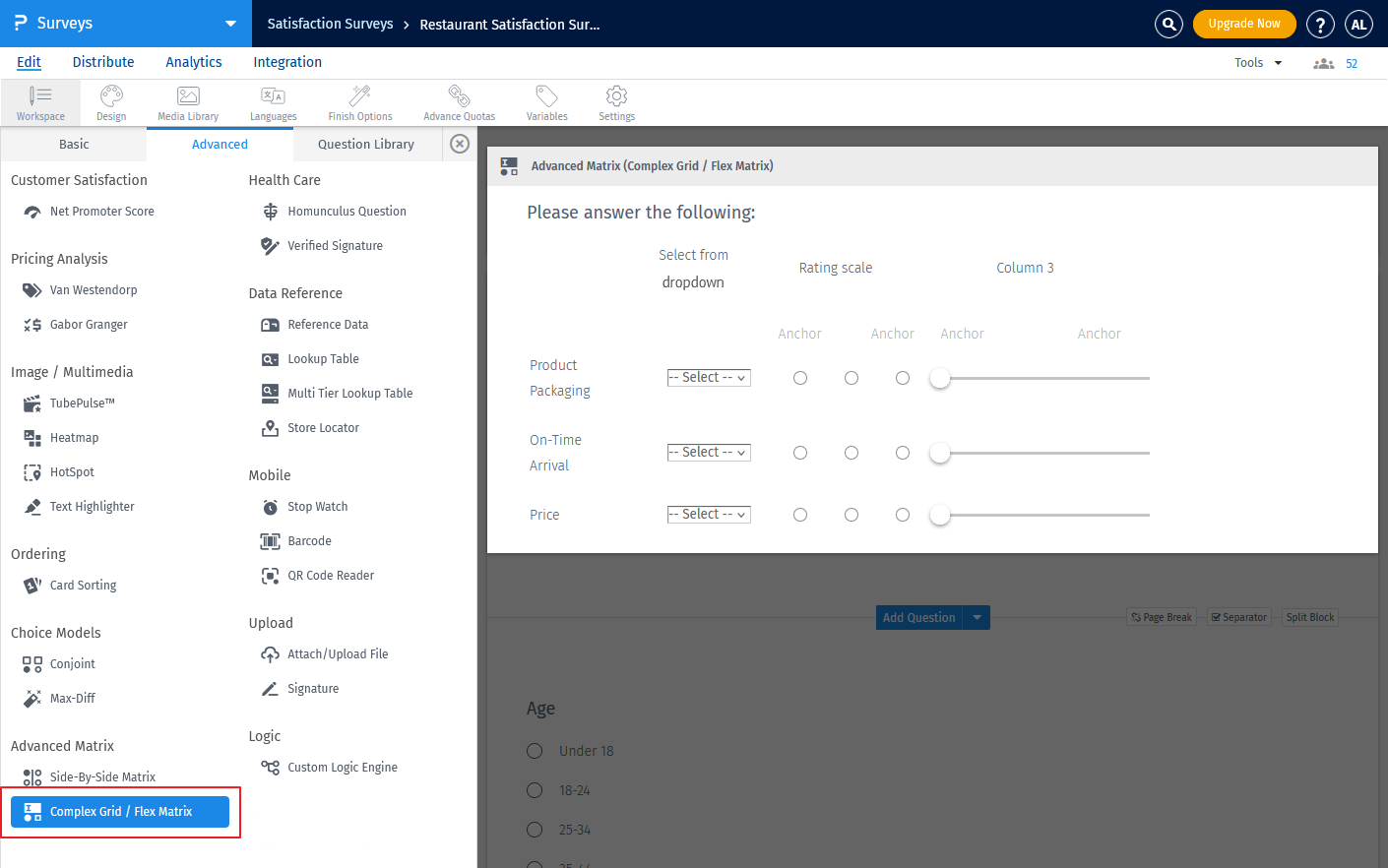Open the Design palette icon

pyautogui.click(x=111, y=96)
